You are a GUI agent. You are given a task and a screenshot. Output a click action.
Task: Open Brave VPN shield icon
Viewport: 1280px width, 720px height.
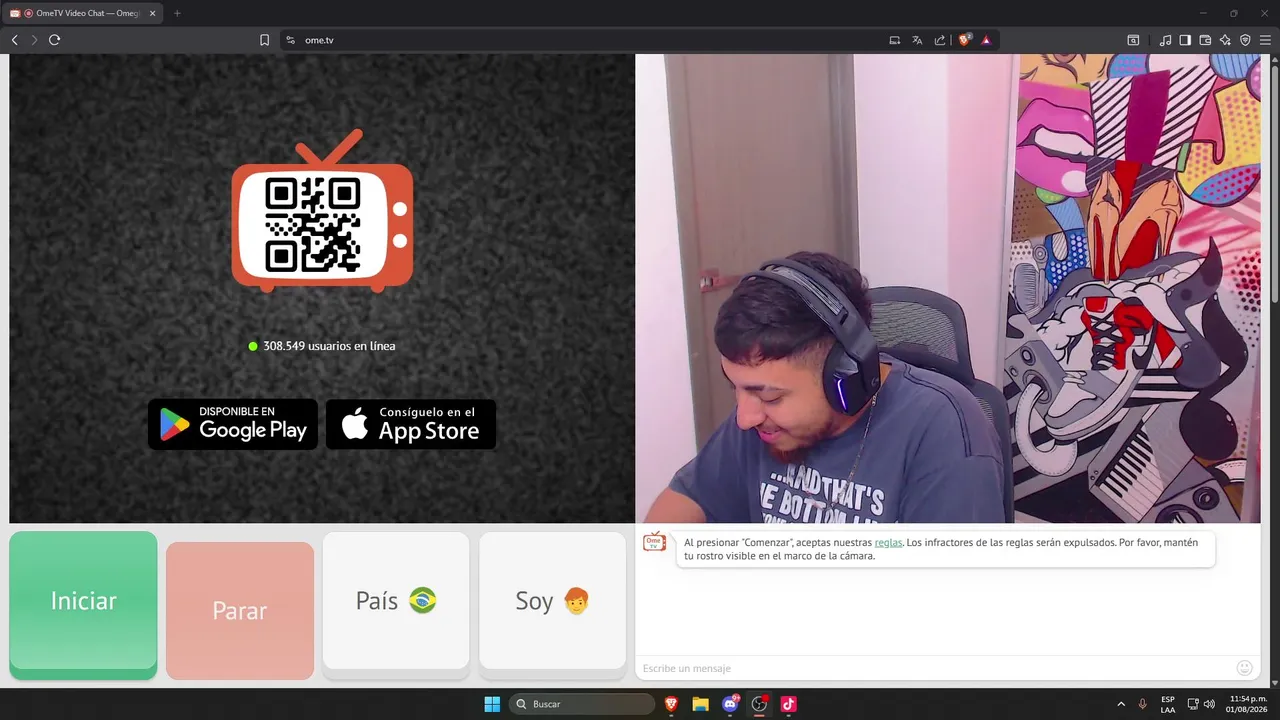point(1245,40)
